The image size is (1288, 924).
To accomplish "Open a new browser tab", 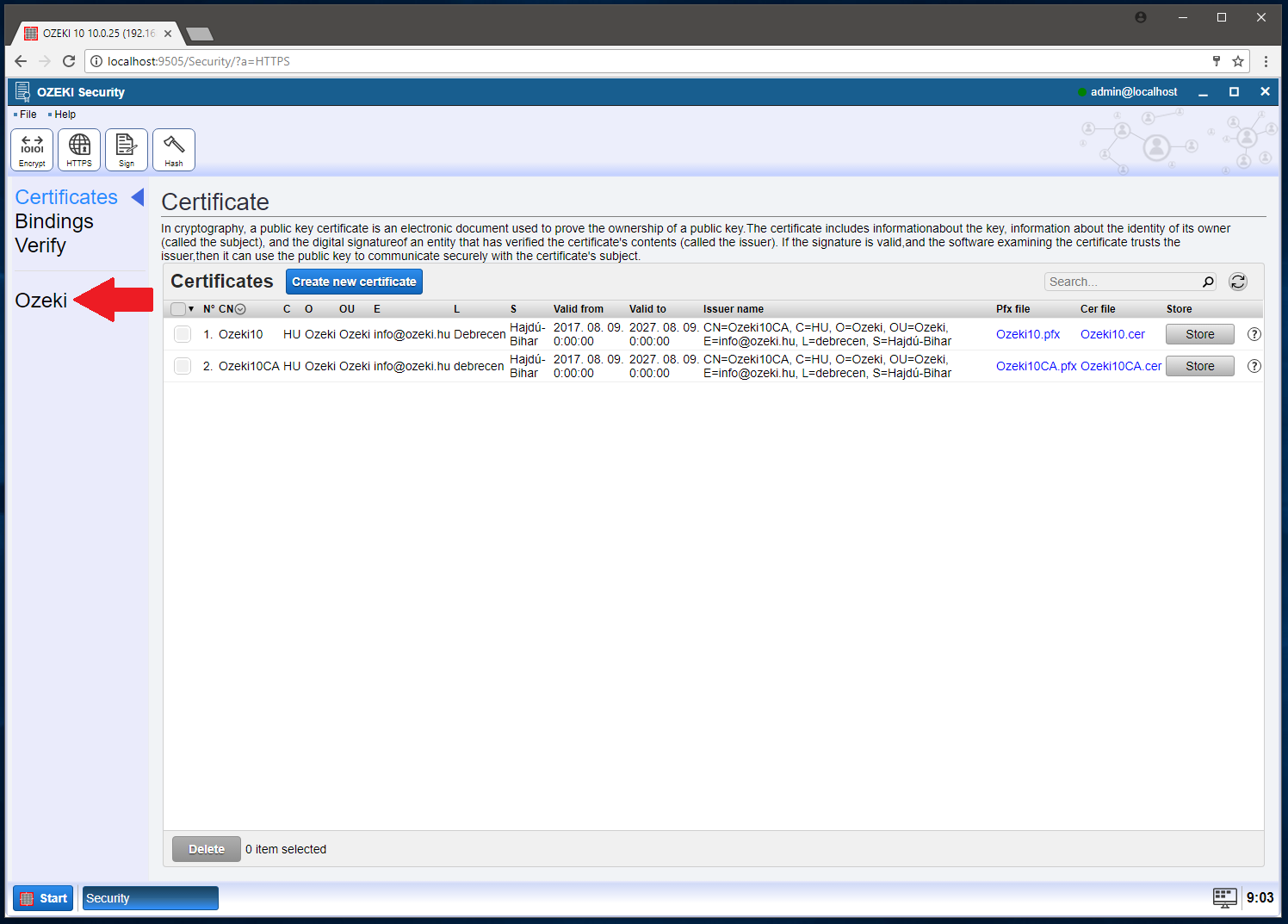I will (200, 34).
